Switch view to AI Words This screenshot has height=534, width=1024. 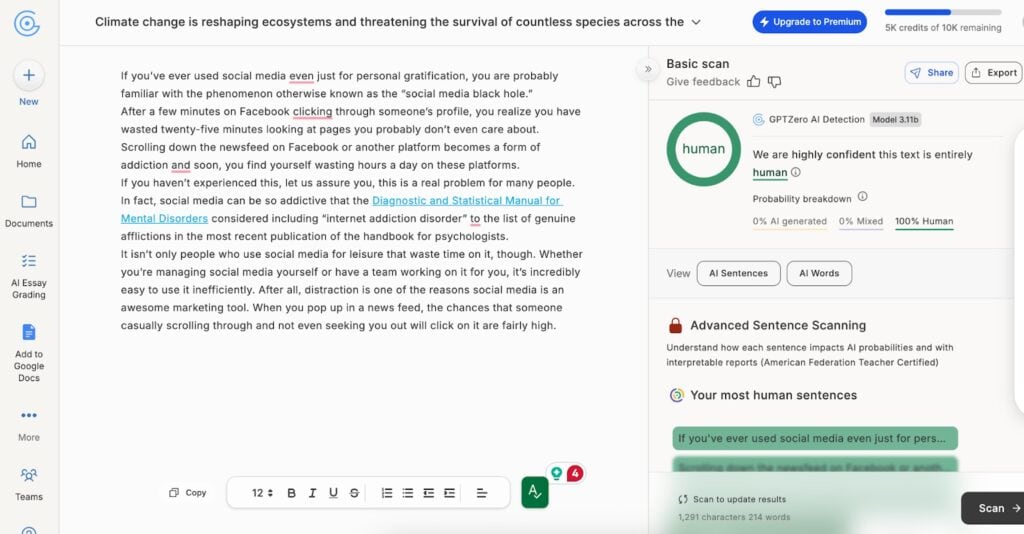tap(819, 273)
